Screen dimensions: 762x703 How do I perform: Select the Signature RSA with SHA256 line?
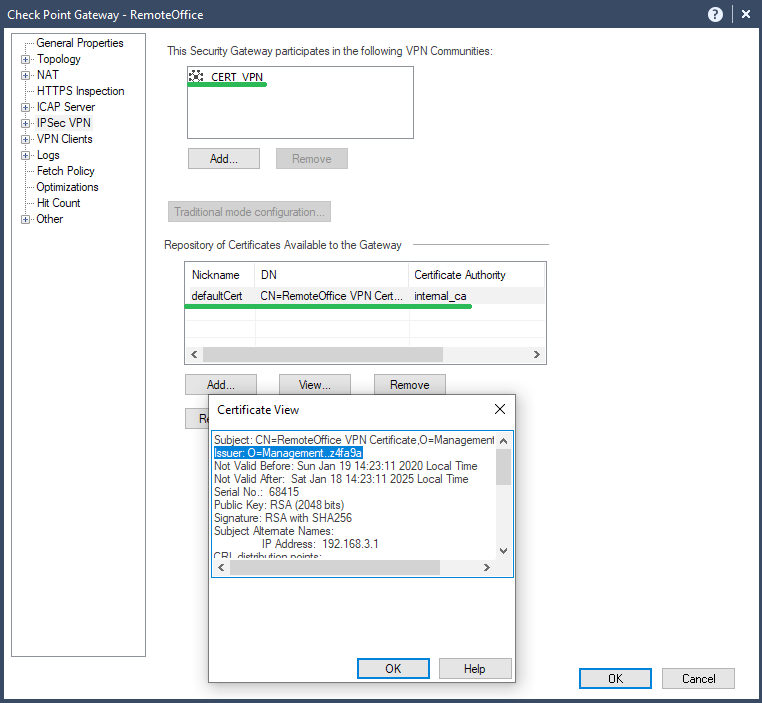pos(283,518)
